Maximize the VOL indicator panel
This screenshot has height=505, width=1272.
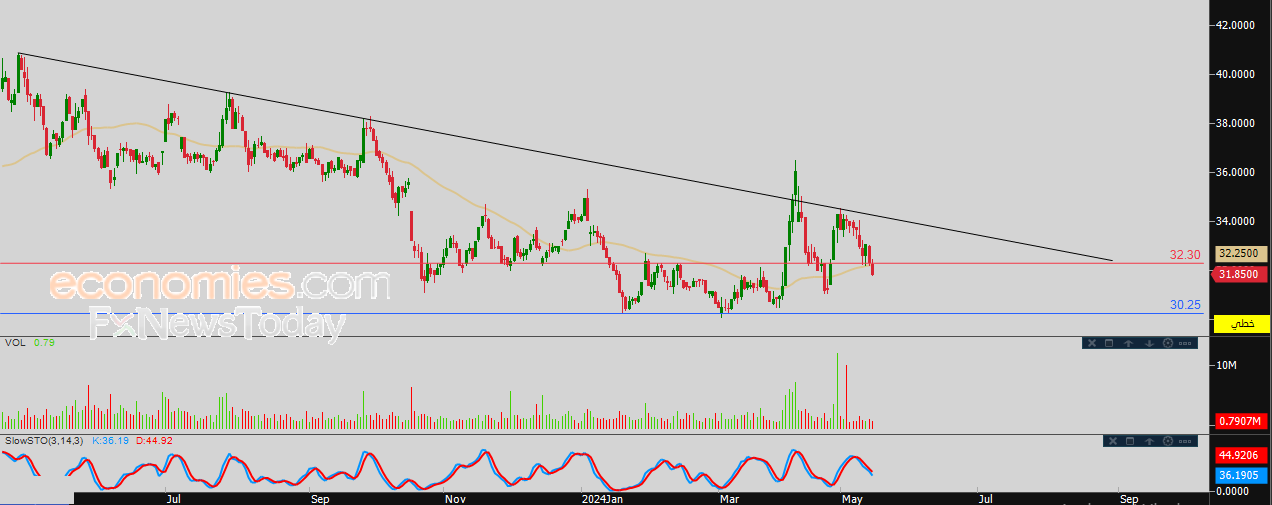pyautogui.click(x=1109, y=343)
